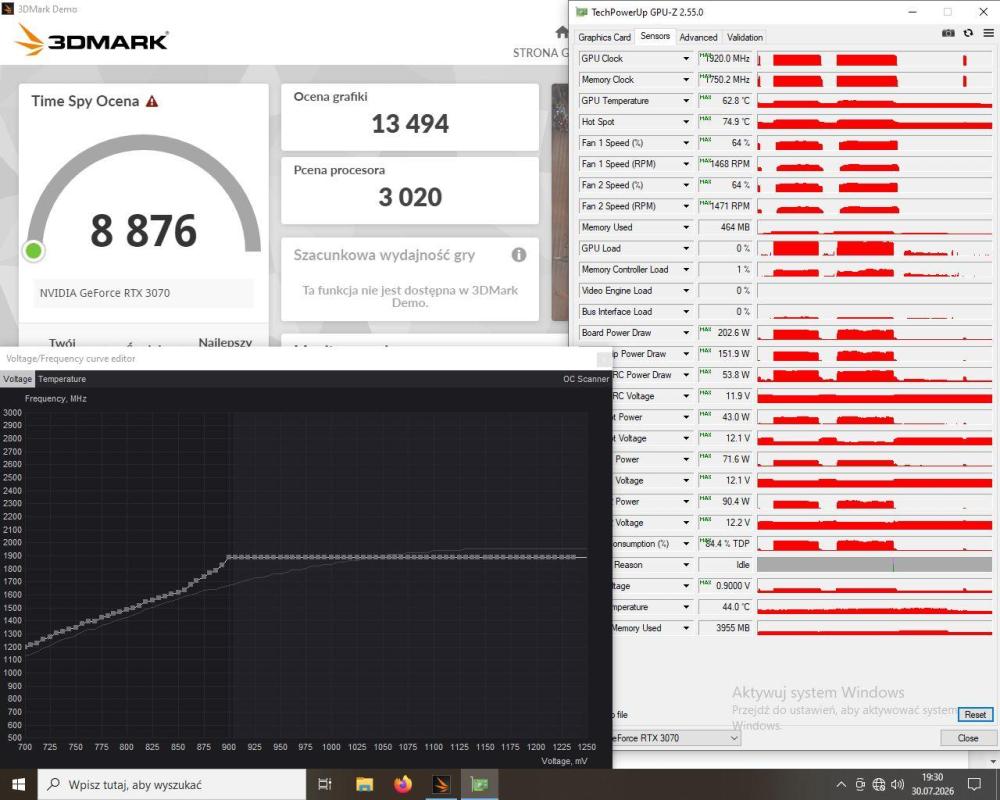Click the Time Spy score 8 876
The width and height of the screenshot is (1000, 800).
143,230
